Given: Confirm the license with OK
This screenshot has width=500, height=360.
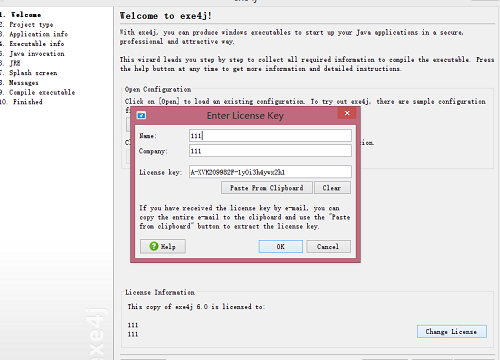Looking at the screenshot, I should [281, 246].
